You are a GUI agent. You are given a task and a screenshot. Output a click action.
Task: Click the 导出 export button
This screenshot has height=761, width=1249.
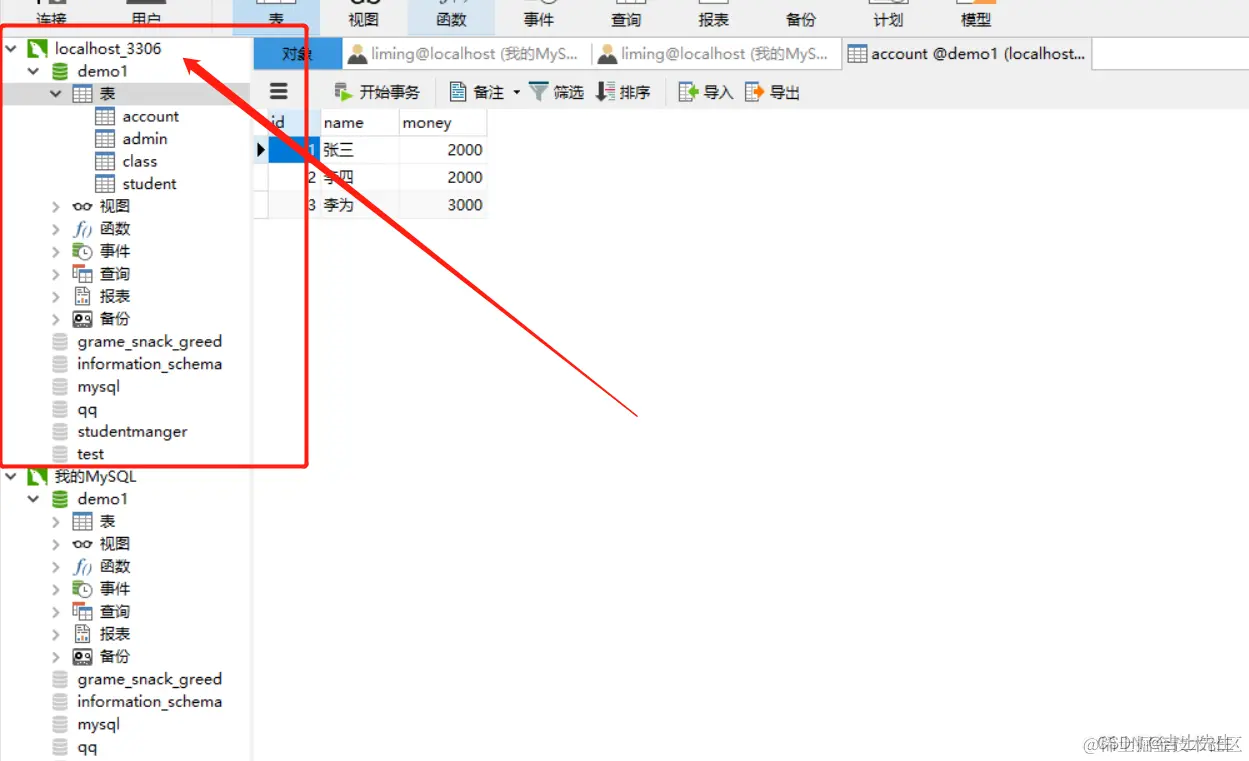773,92
